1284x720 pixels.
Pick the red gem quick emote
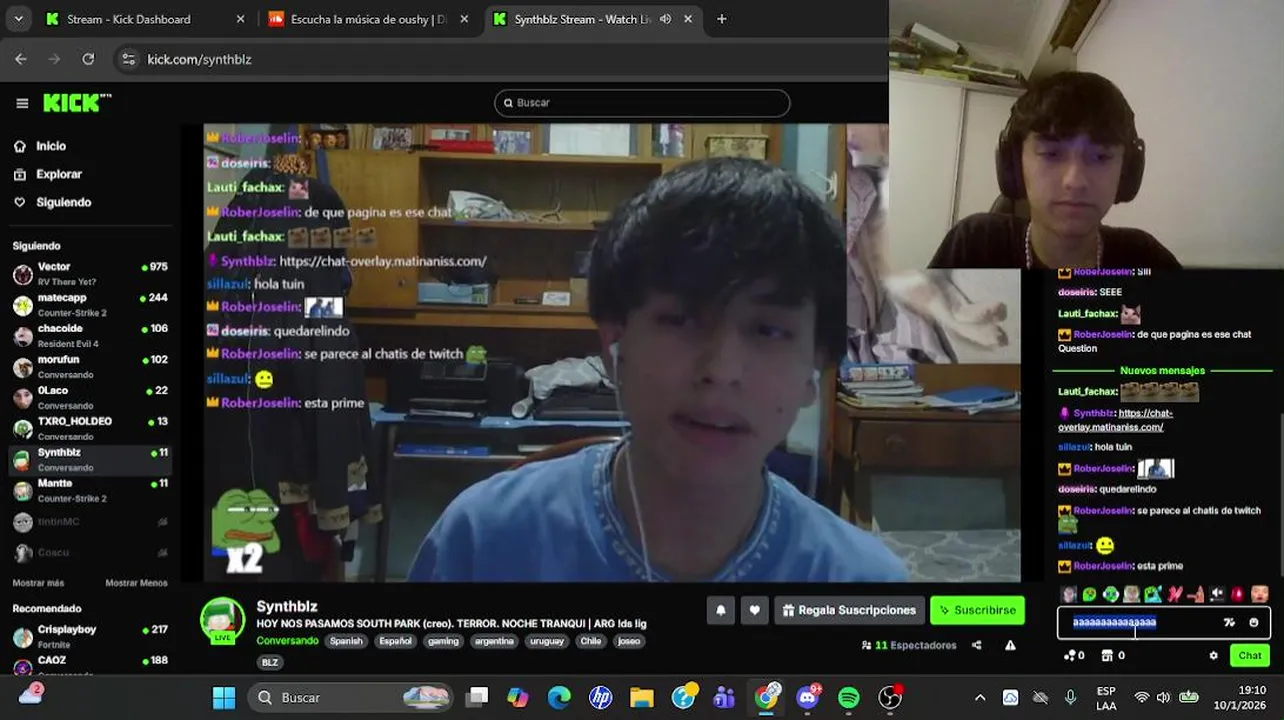(1238, 594)
